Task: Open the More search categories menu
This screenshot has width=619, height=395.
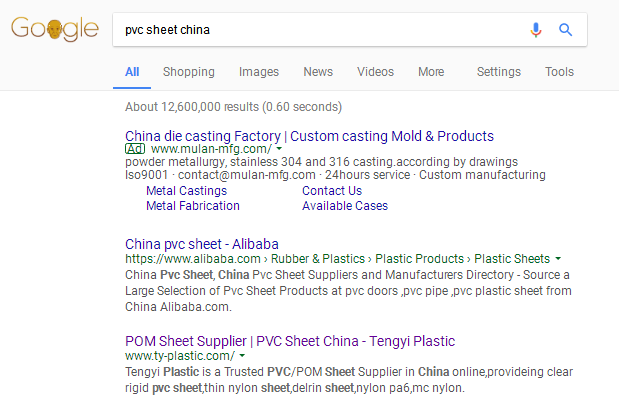Action: click(x=431, y=72)
